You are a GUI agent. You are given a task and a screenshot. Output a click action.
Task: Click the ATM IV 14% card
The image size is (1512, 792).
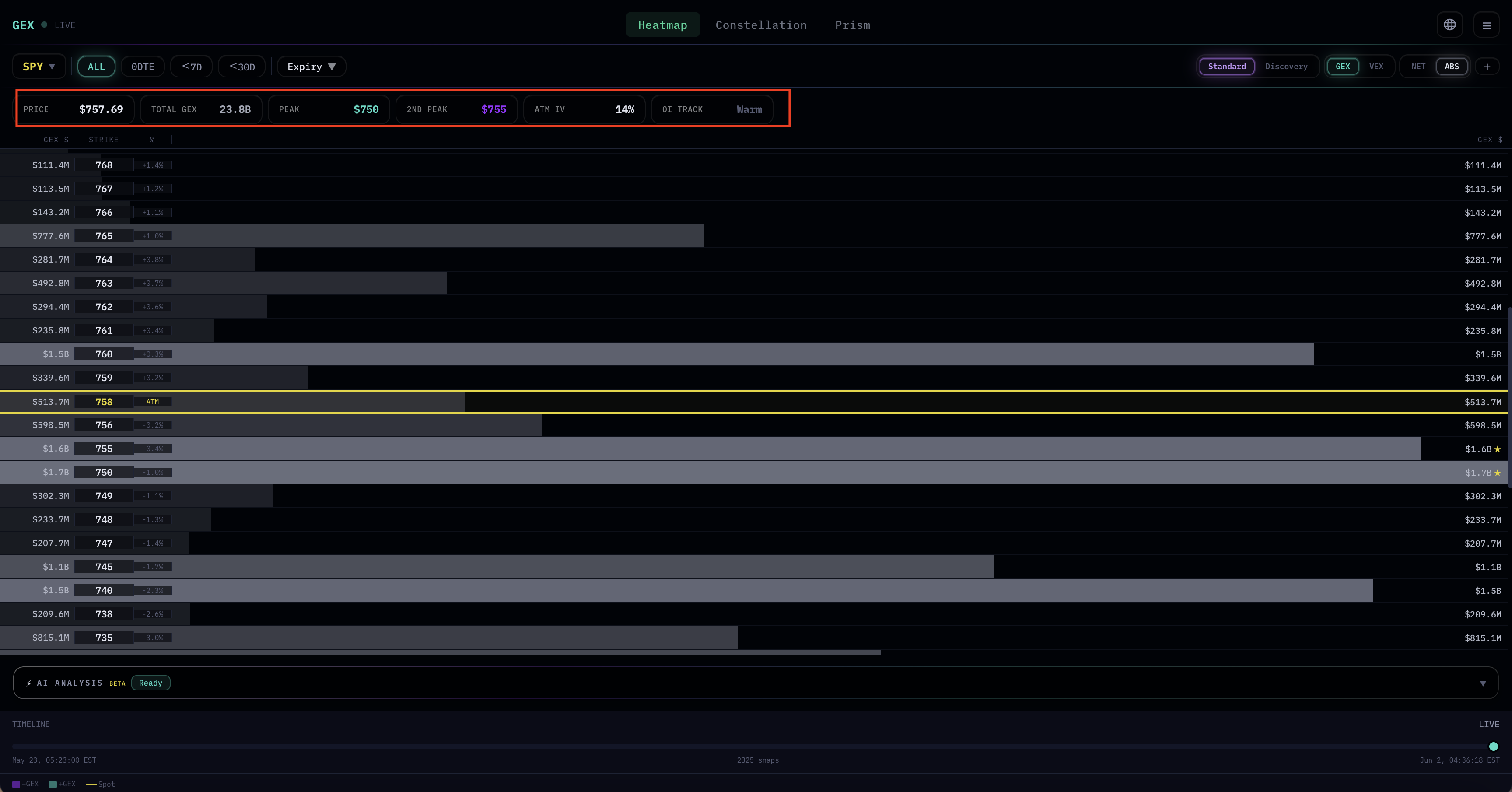click(x=584, y=109)
